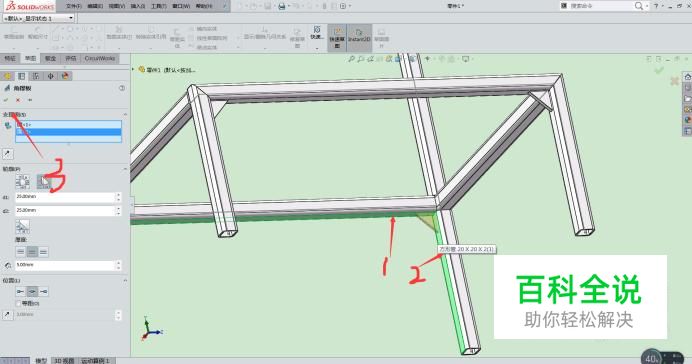Switch to the 运动算例 1 tab
Image resolution: width=692 pixels, height=364 pixels.
pyautogui.click(x=96, y=360)
